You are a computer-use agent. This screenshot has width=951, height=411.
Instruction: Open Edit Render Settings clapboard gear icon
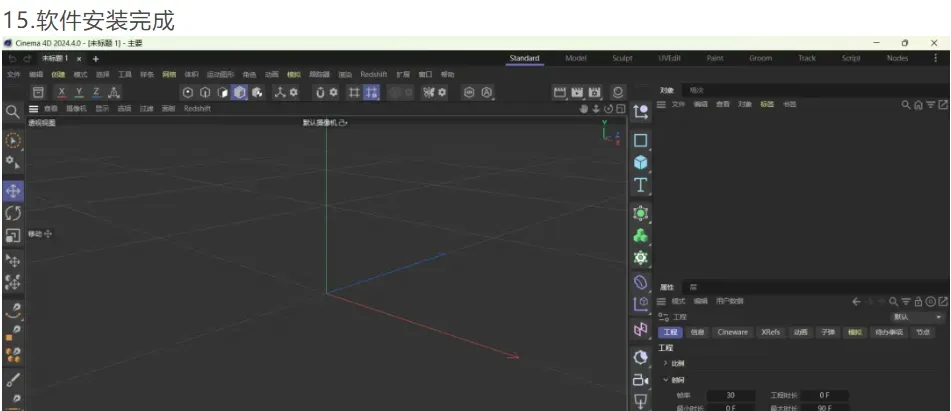[x=594, y=92]
